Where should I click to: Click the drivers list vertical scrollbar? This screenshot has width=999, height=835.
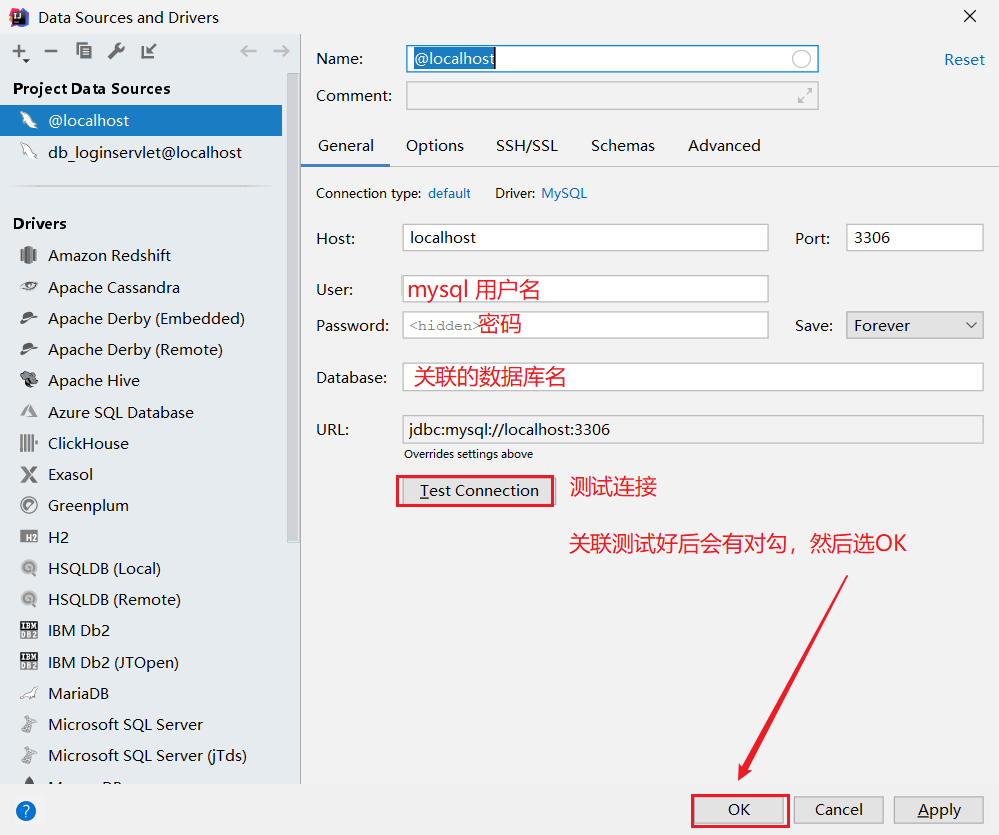tap(292, 308)
